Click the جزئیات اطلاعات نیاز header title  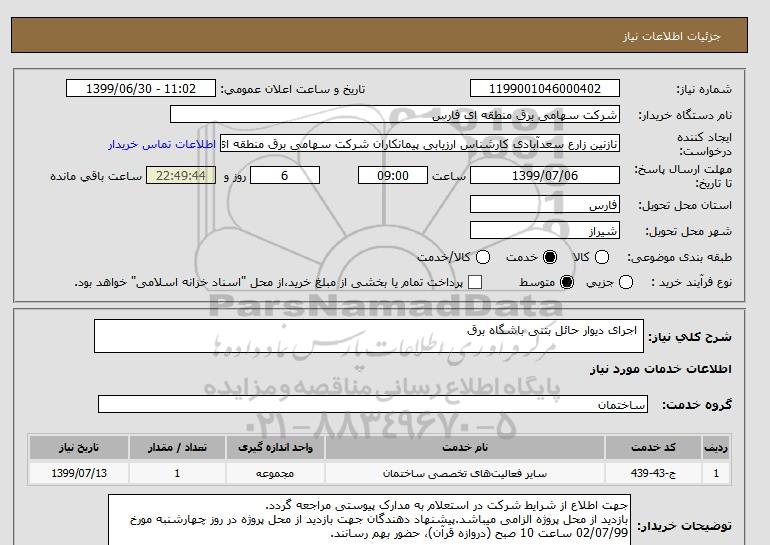click(x=671, y=36)
